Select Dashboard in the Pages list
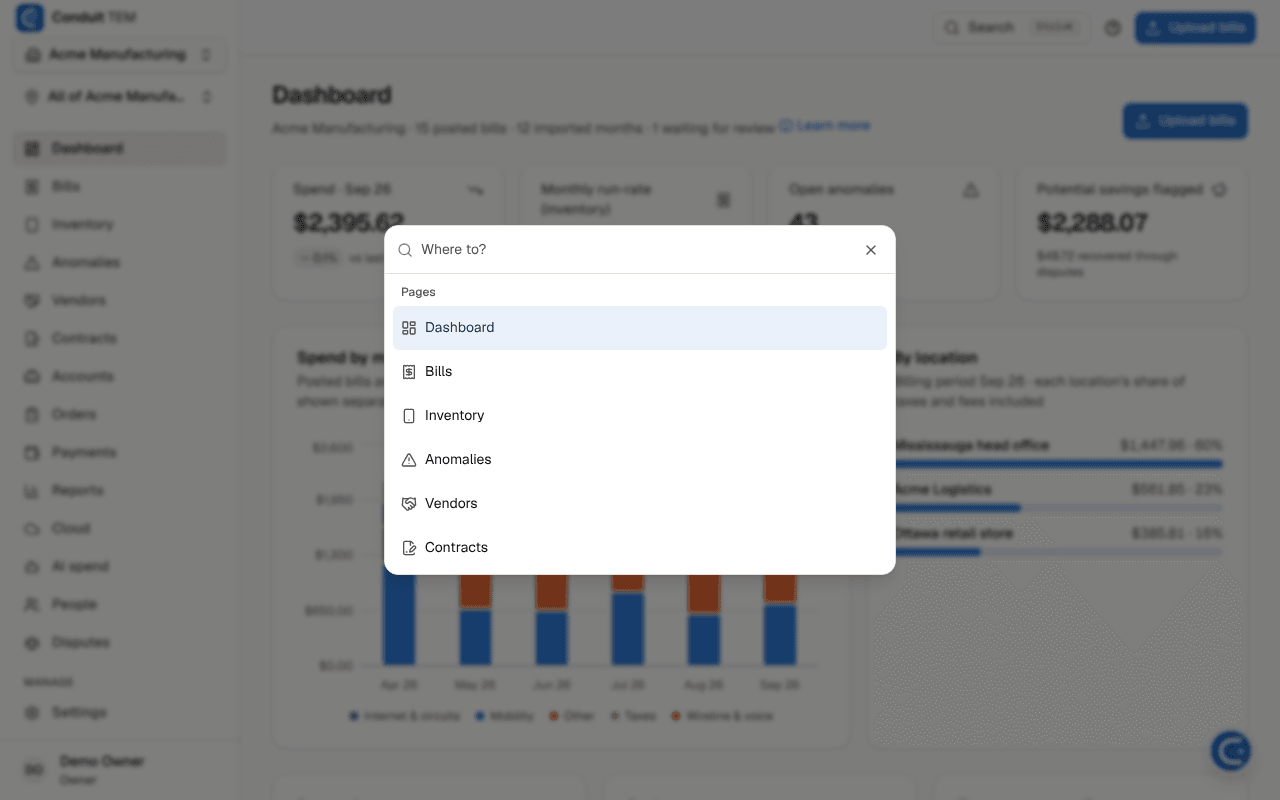This screenshot has width=1280, height=800. pos(640,328)
